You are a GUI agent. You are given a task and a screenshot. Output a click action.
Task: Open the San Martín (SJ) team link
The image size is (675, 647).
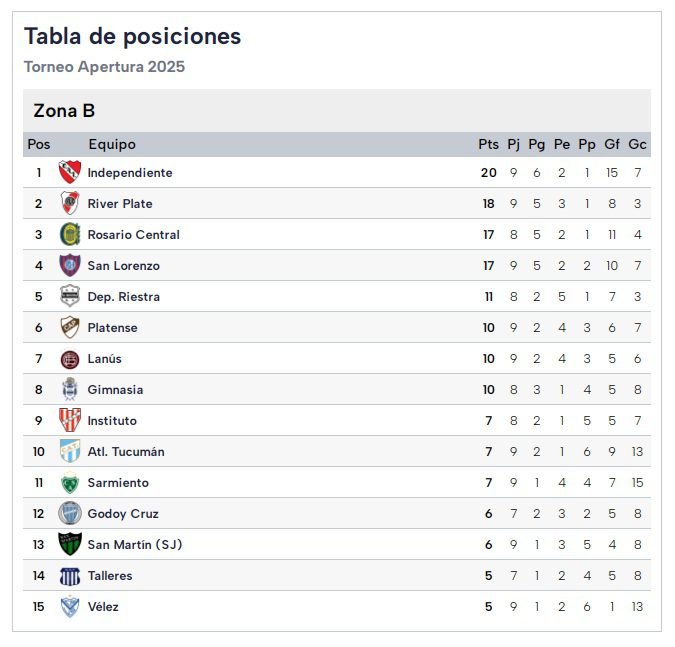tap(135, 544)
